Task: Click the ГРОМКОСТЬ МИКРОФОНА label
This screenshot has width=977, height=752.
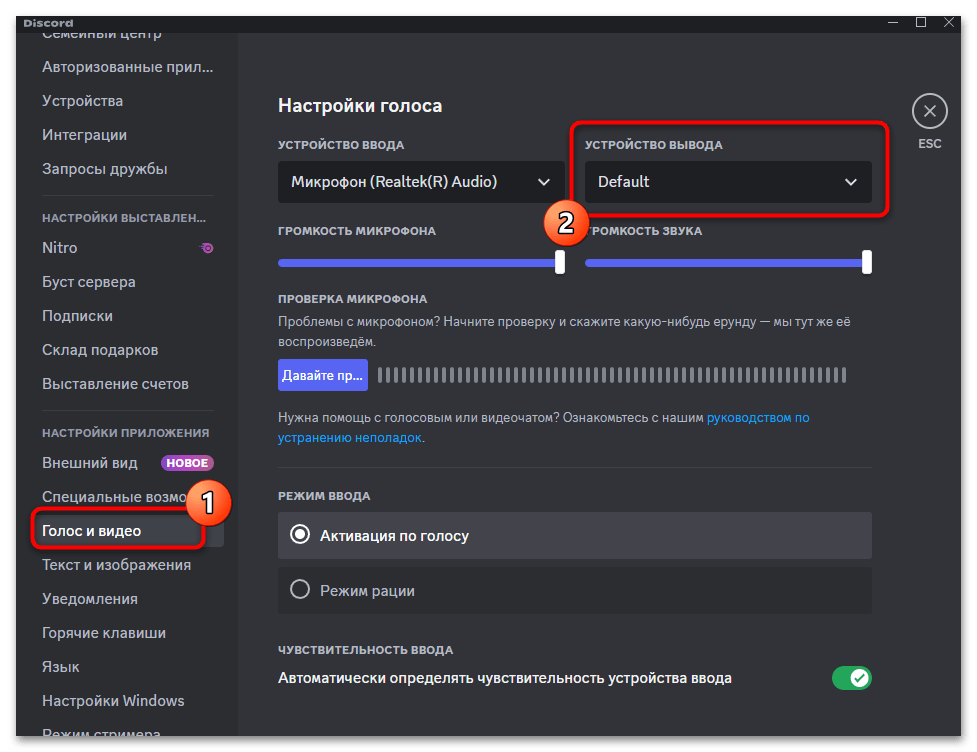Action: click(357, 231)
